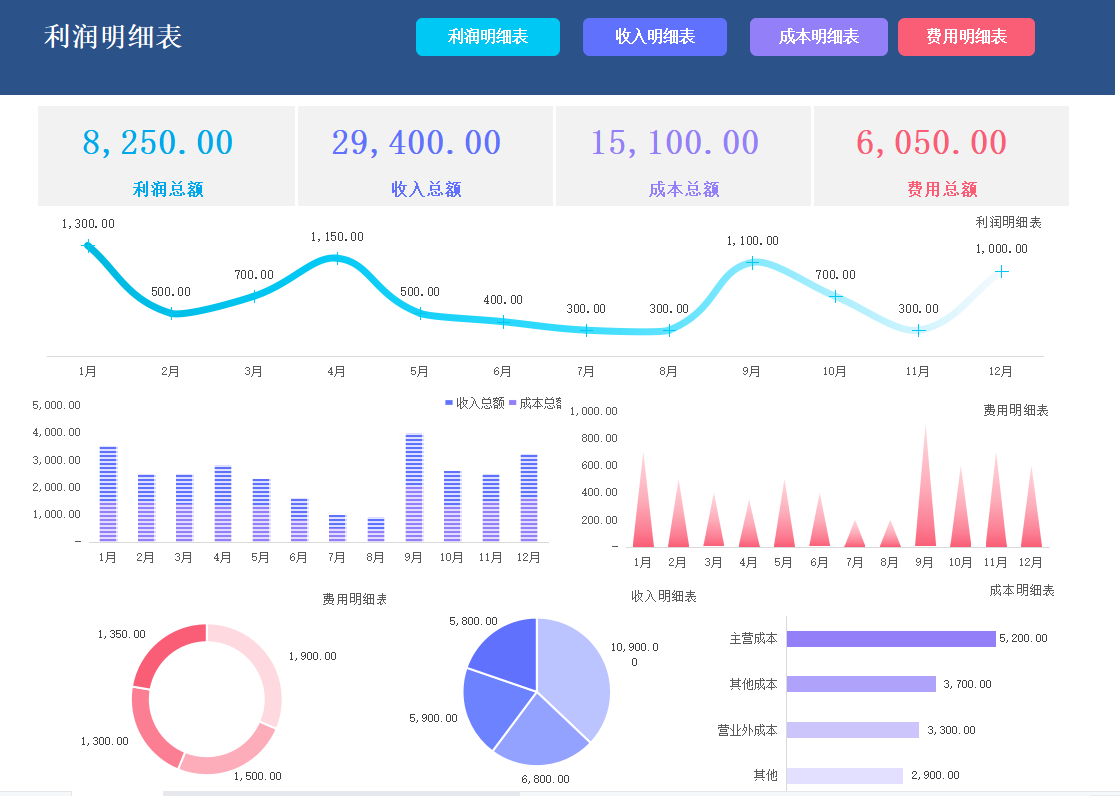Open the 费用明细表 page

pyautogui.click(x=966, y=36)
